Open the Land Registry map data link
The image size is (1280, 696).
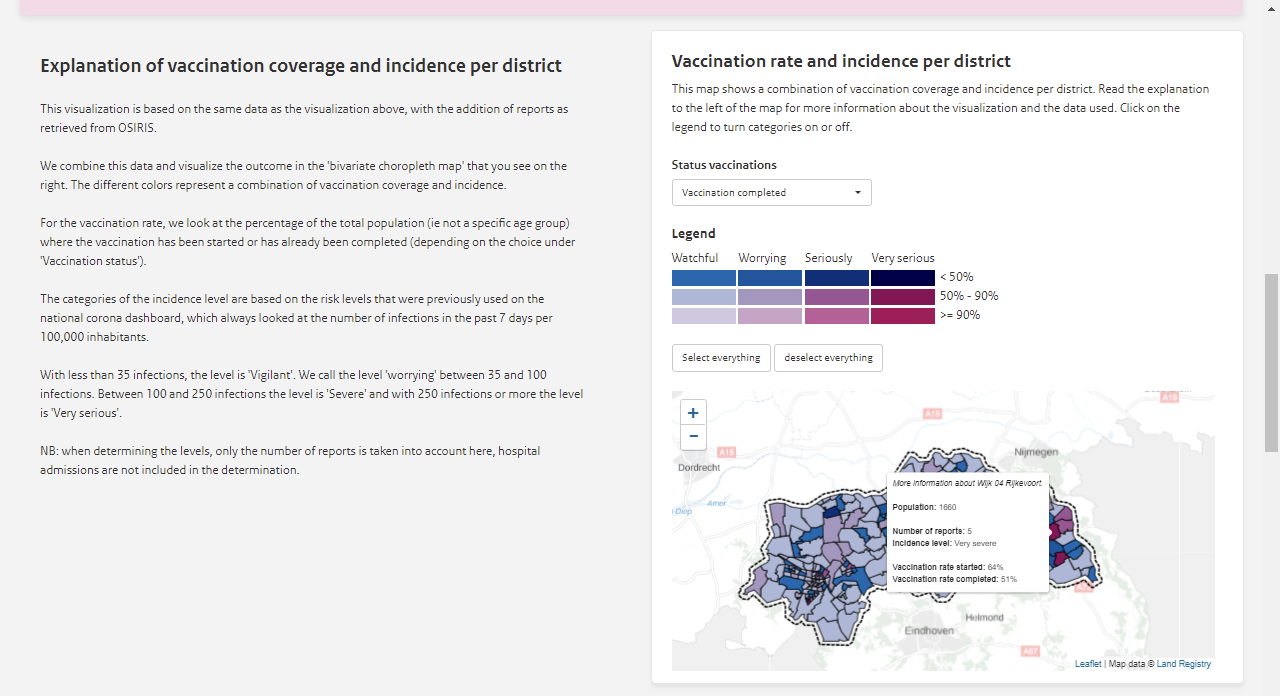pos(1184,663)
